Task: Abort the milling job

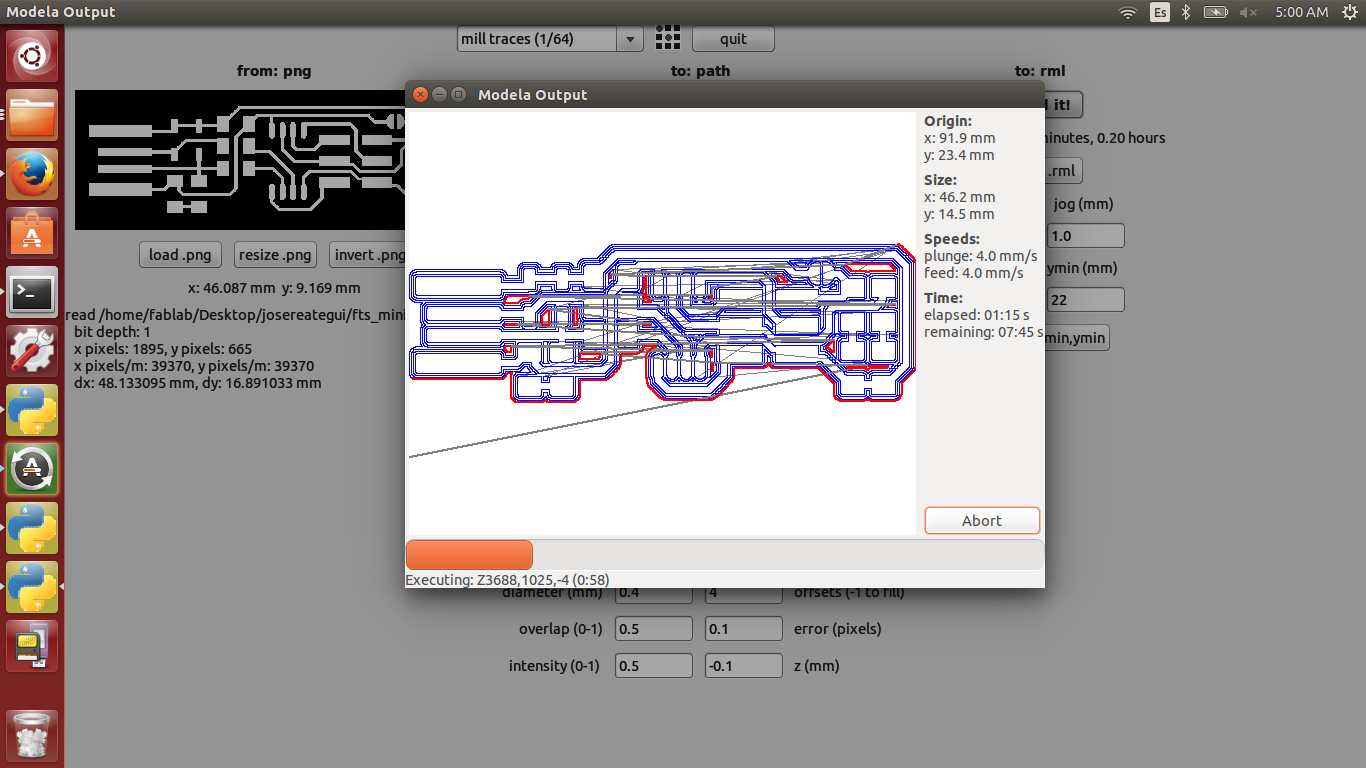Action: pyautogui.click(x=982, y=521)
